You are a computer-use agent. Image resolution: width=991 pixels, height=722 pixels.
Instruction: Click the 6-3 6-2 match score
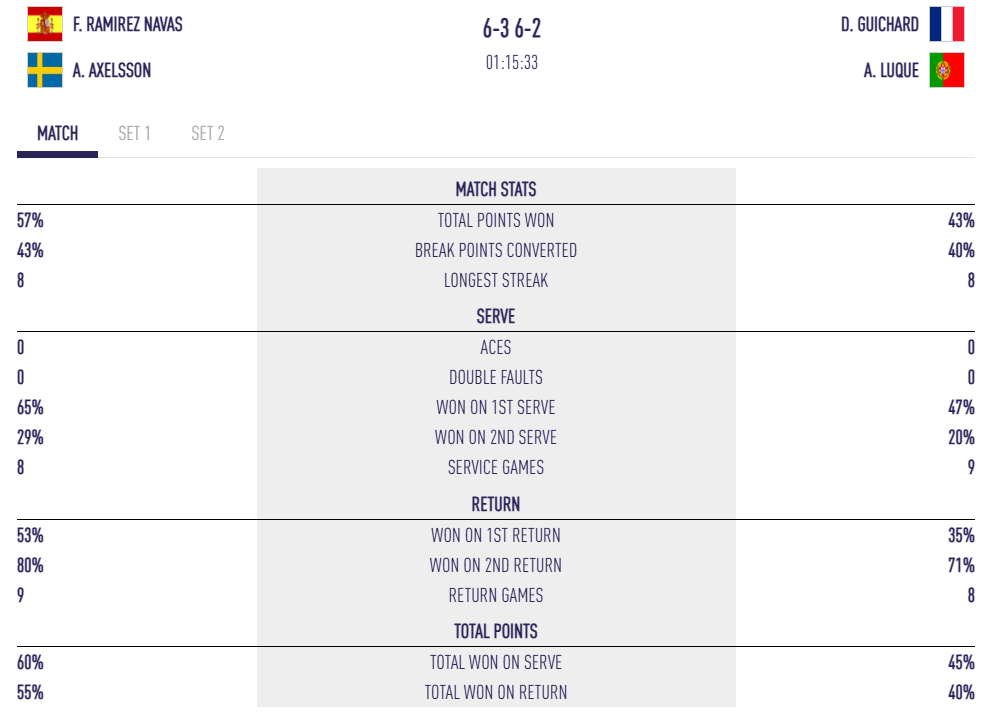(x=512, y=29)
